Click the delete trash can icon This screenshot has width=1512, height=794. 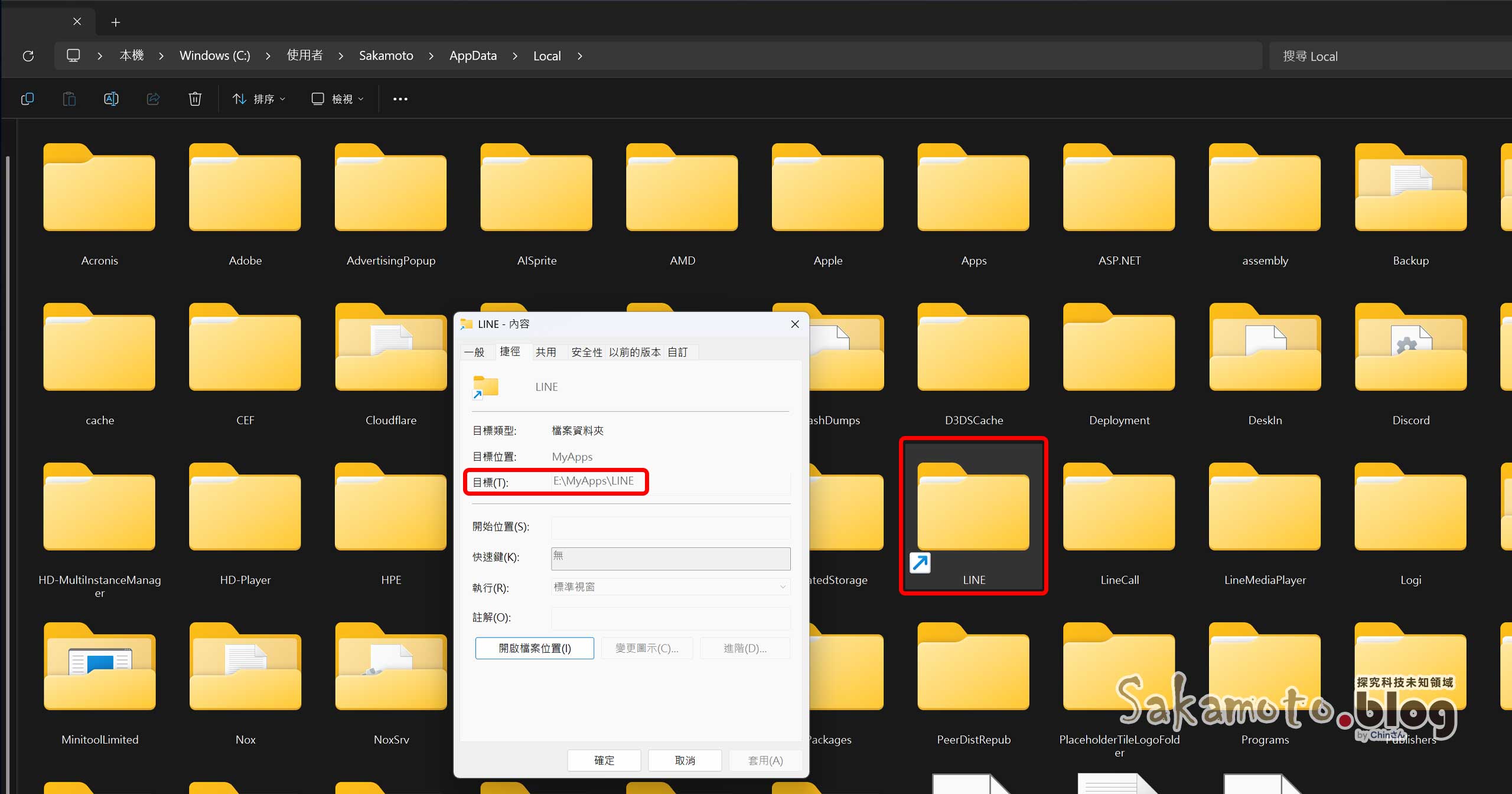click(x=195, y=99)
